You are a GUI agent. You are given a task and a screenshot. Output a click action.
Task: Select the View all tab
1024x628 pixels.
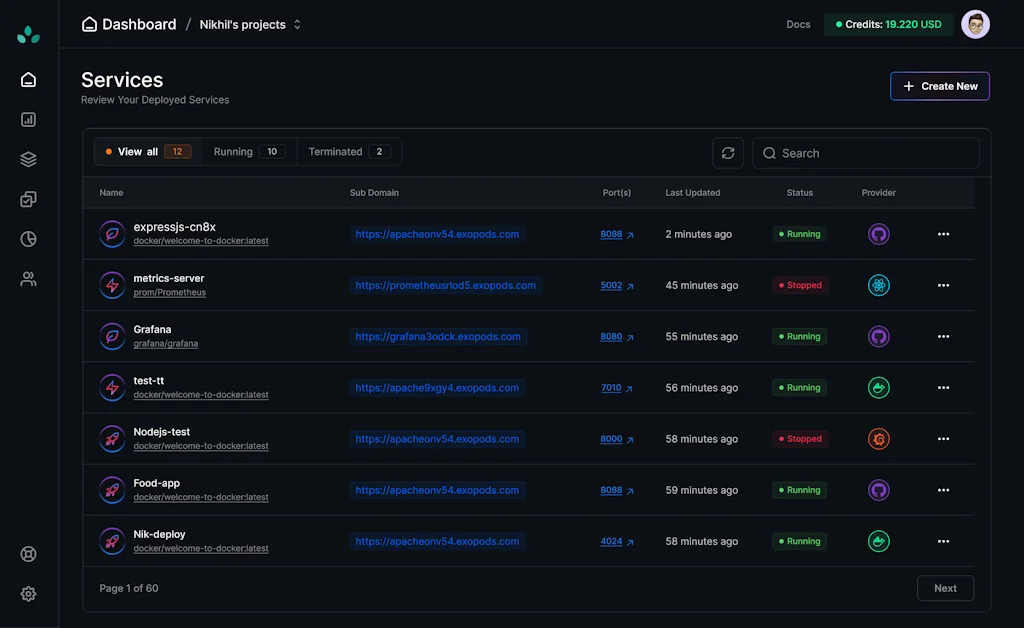tap(148, 152)
